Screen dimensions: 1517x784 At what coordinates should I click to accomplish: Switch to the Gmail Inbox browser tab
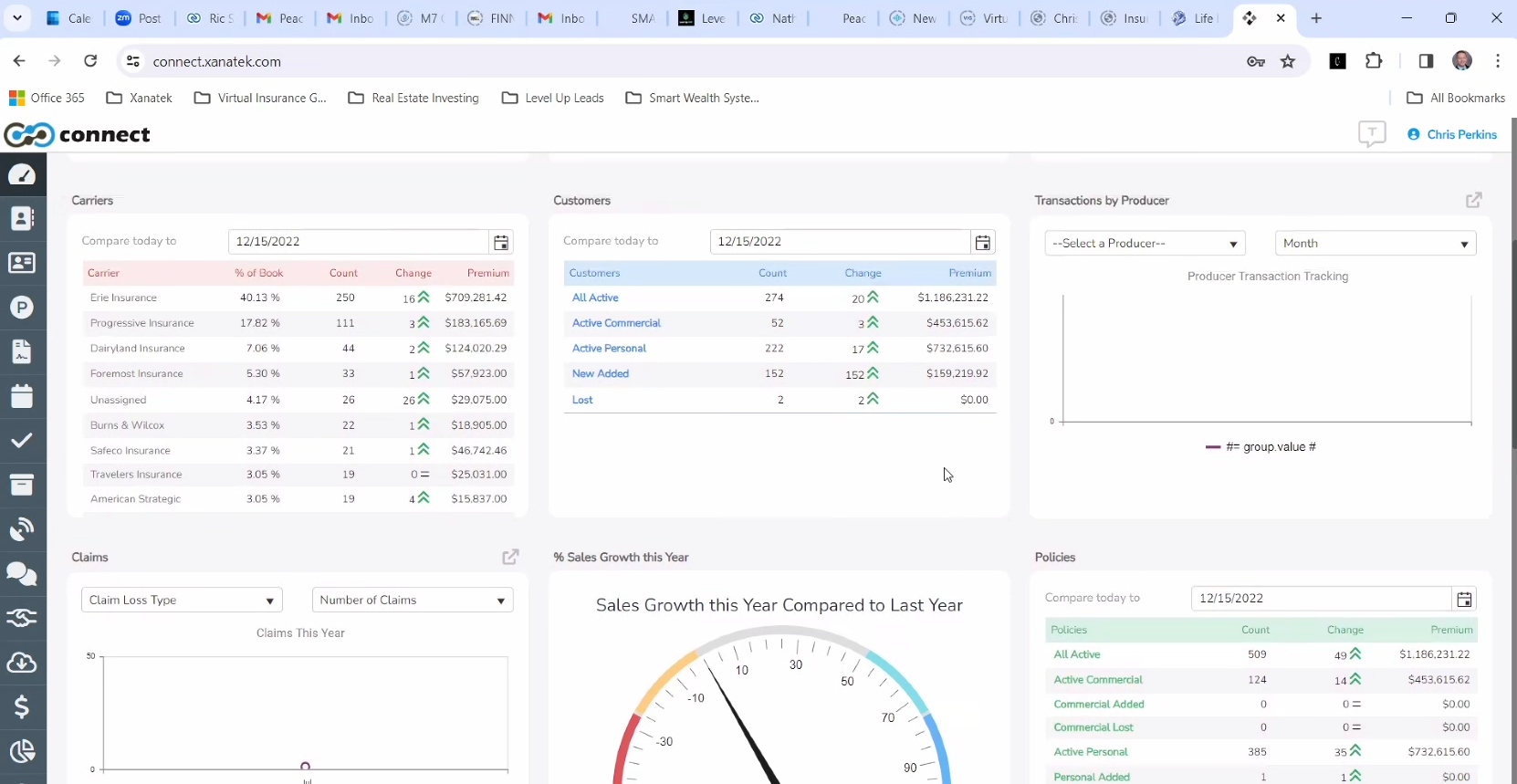pyautogui.click(x=350, y=18)
